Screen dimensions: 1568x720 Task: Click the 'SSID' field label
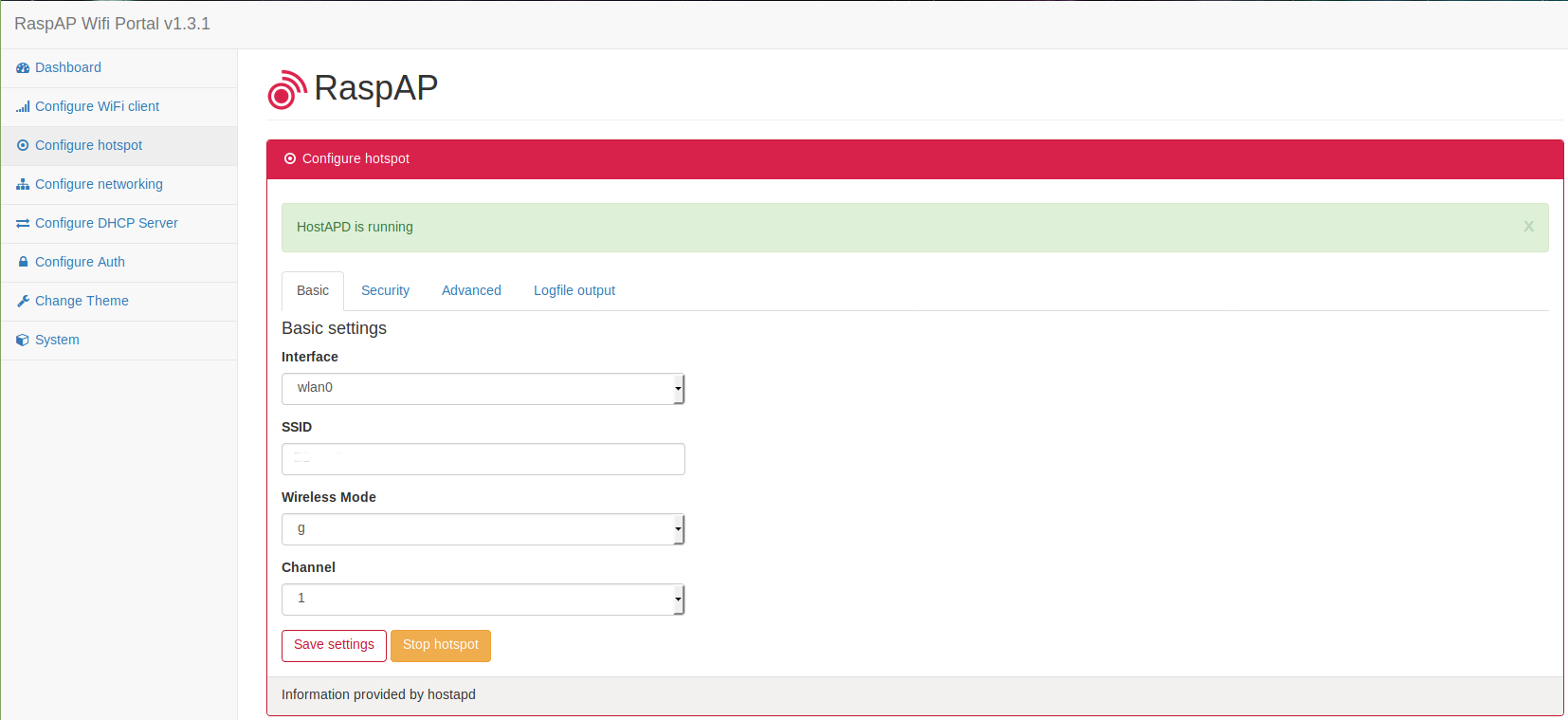(297, 428)
